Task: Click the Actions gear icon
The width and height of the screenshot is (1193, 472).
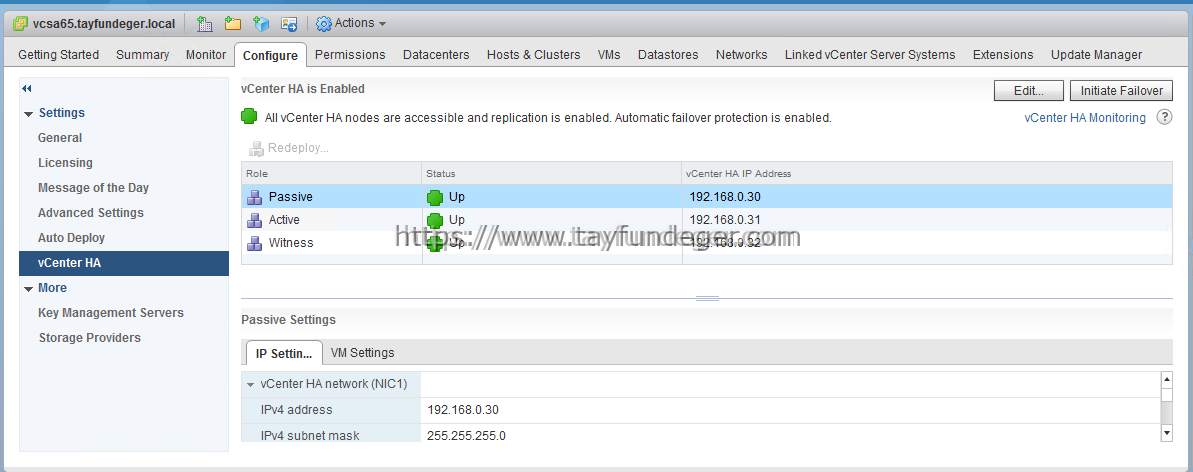Action: tap(324, 24)
